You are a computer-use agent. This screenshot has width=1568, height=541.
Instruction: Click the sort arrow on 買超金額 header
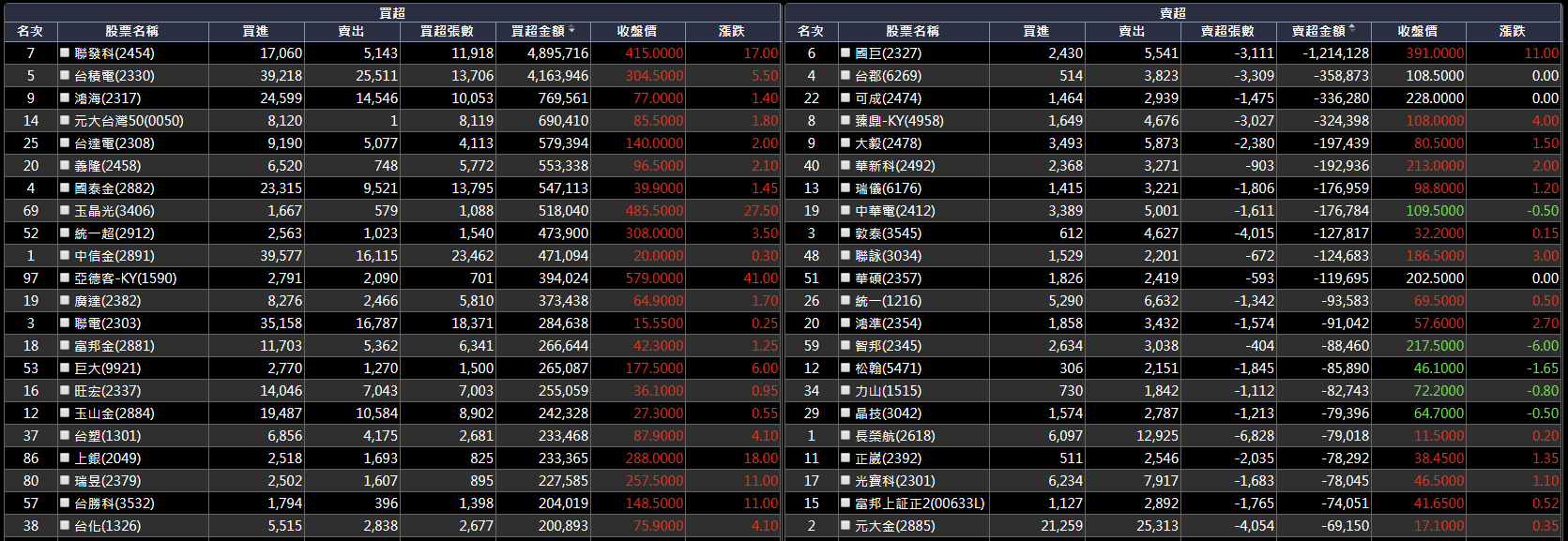pos(571,30)
